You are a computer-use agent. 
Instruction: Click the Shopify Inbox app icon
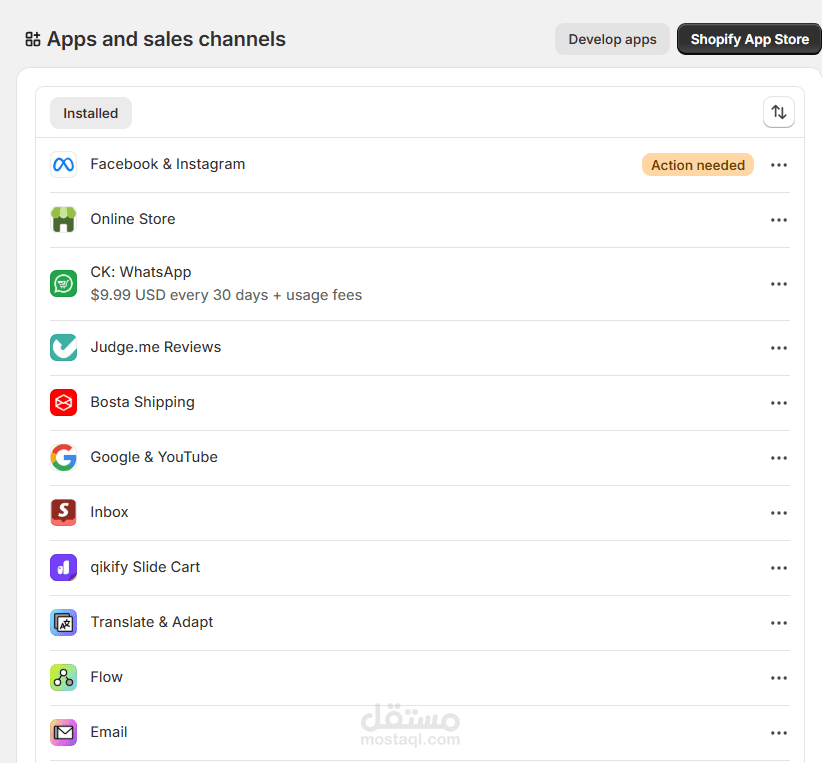63,513
